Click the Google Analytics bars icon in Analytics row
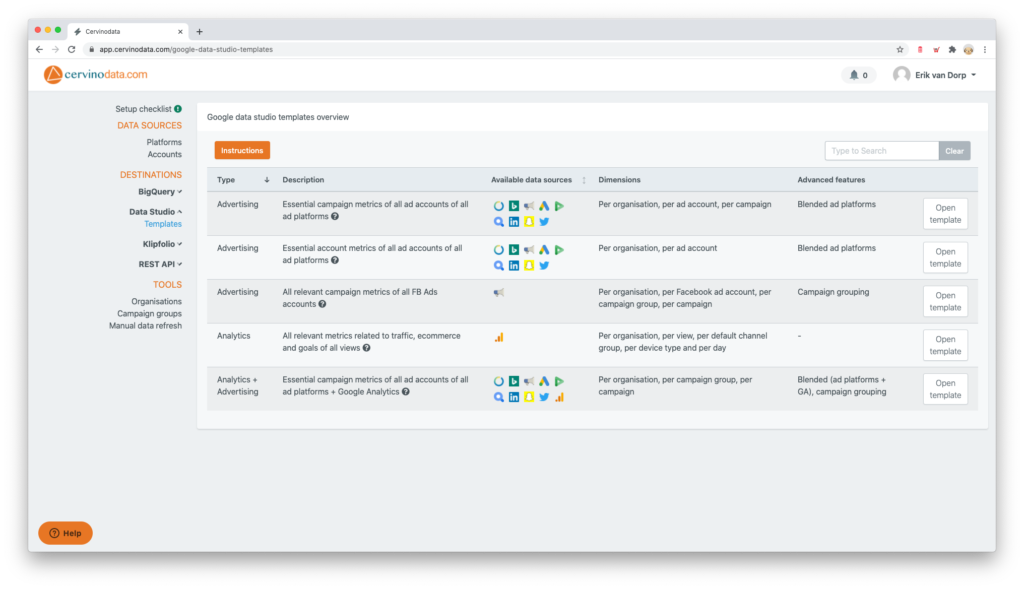The width and height of the screenshot is (1024, 589). (499, 337)
